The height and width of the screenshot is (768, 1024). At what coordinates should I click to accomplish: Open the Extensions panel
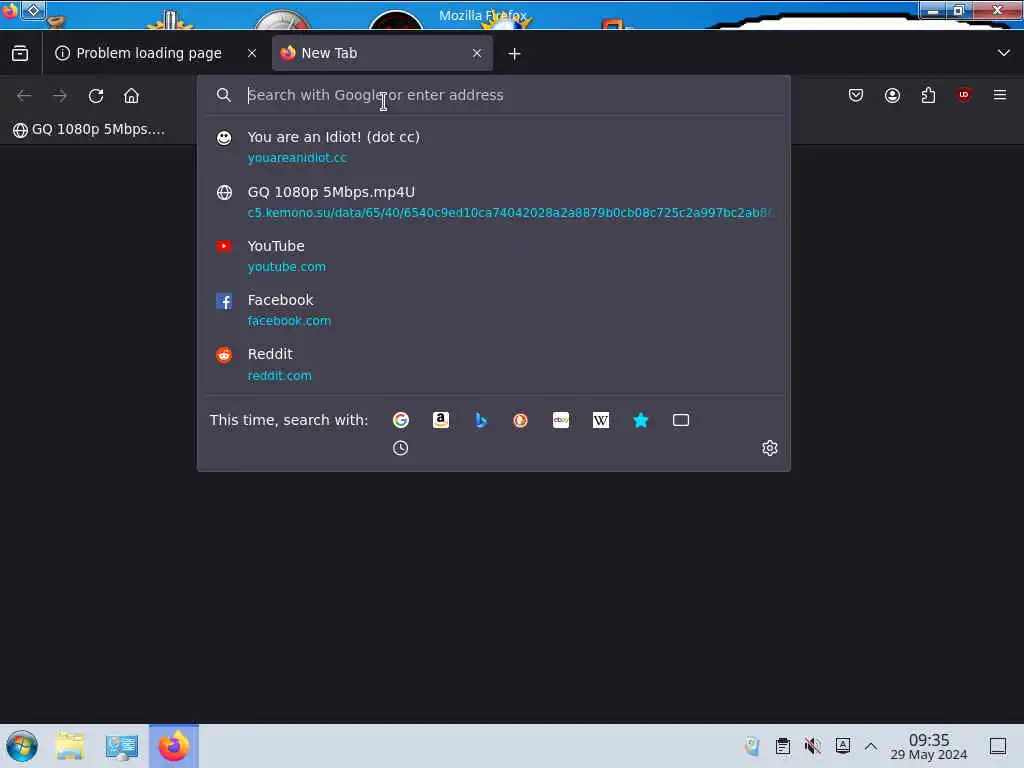click(928, 95)
